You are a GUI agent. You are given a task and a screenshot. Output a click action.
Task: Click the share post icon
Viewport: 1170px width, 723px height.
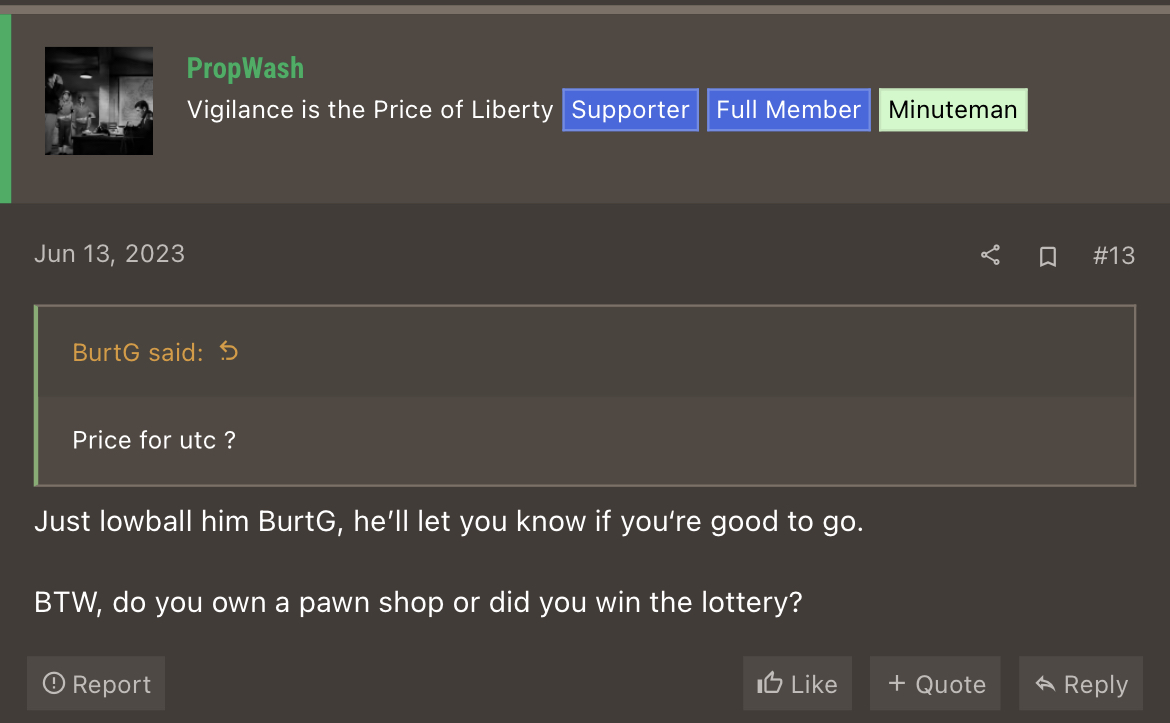tap(990, 255)
